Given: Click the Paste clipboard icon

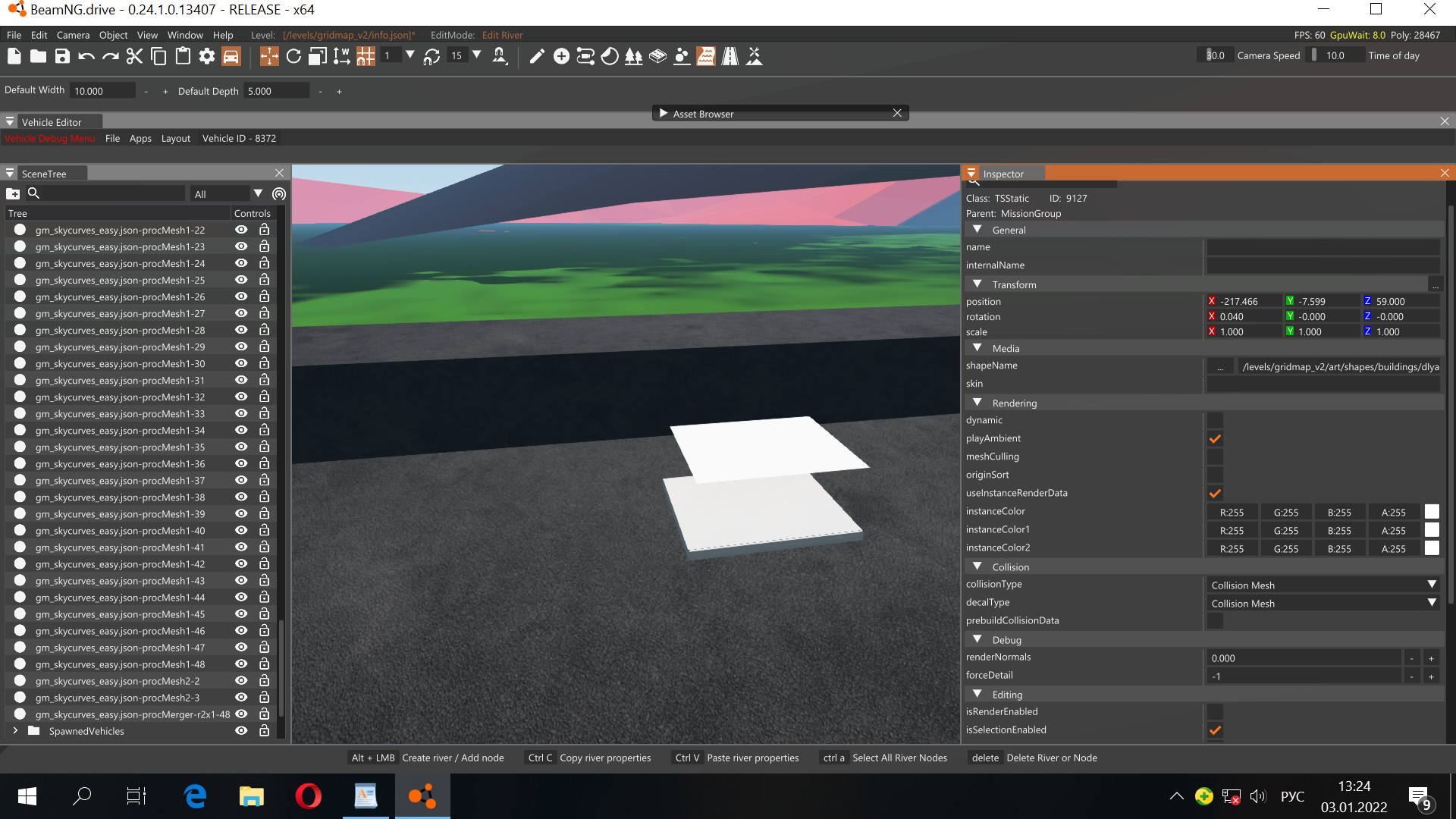Looking at the screenshot, I should (183, 56).
